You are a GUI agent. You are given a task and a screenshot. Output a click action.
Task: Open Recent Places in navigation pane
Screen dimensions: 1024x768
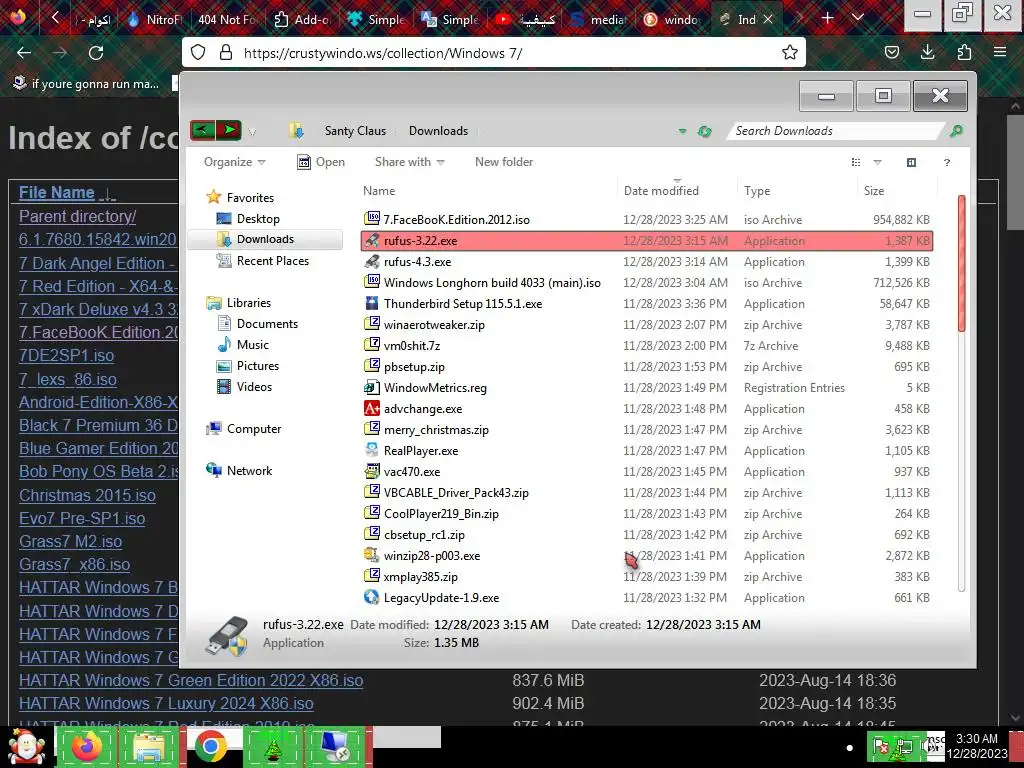[x=273, y=261]
